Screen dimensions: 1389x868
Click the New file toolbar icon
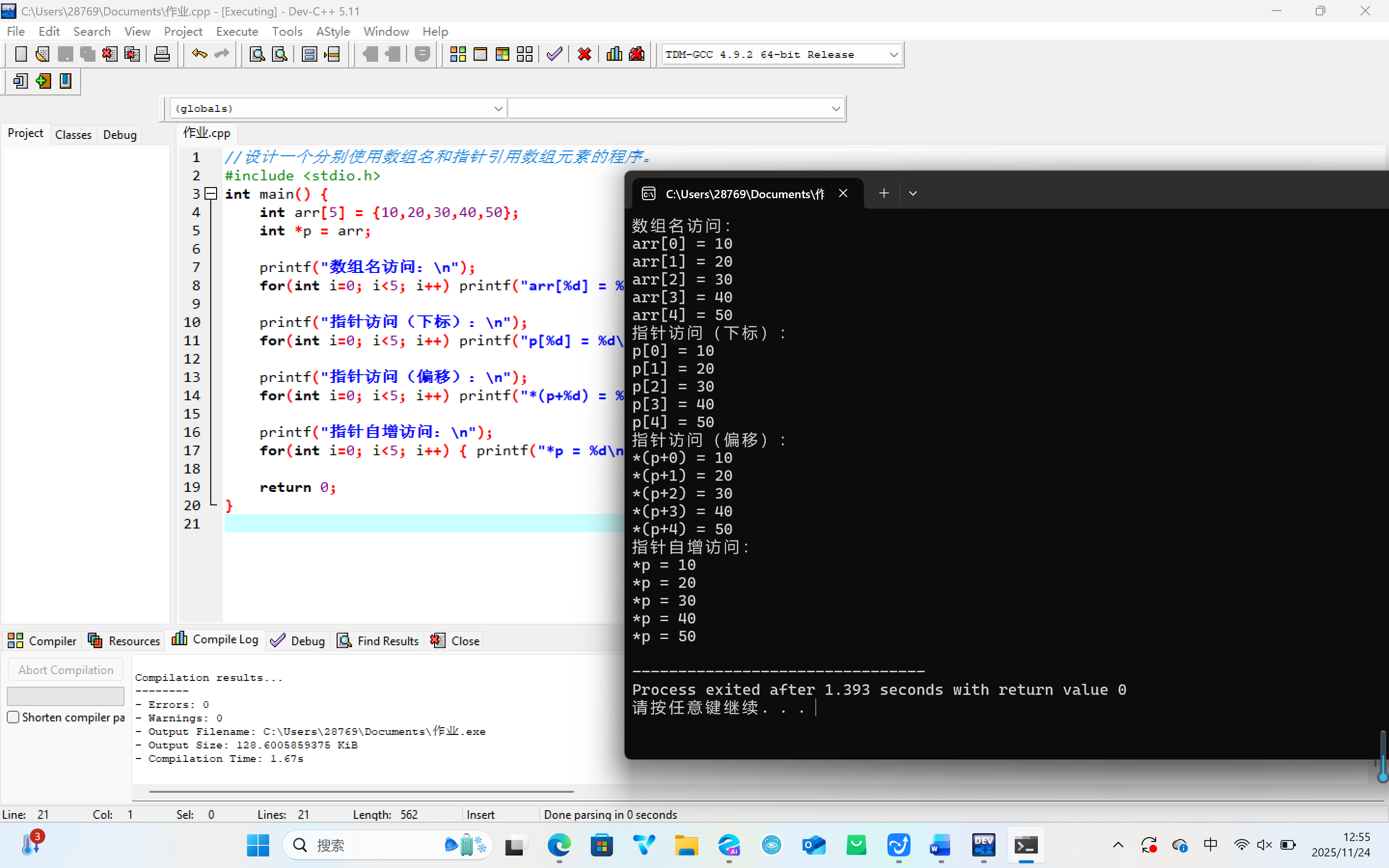[x=21, y=54]
